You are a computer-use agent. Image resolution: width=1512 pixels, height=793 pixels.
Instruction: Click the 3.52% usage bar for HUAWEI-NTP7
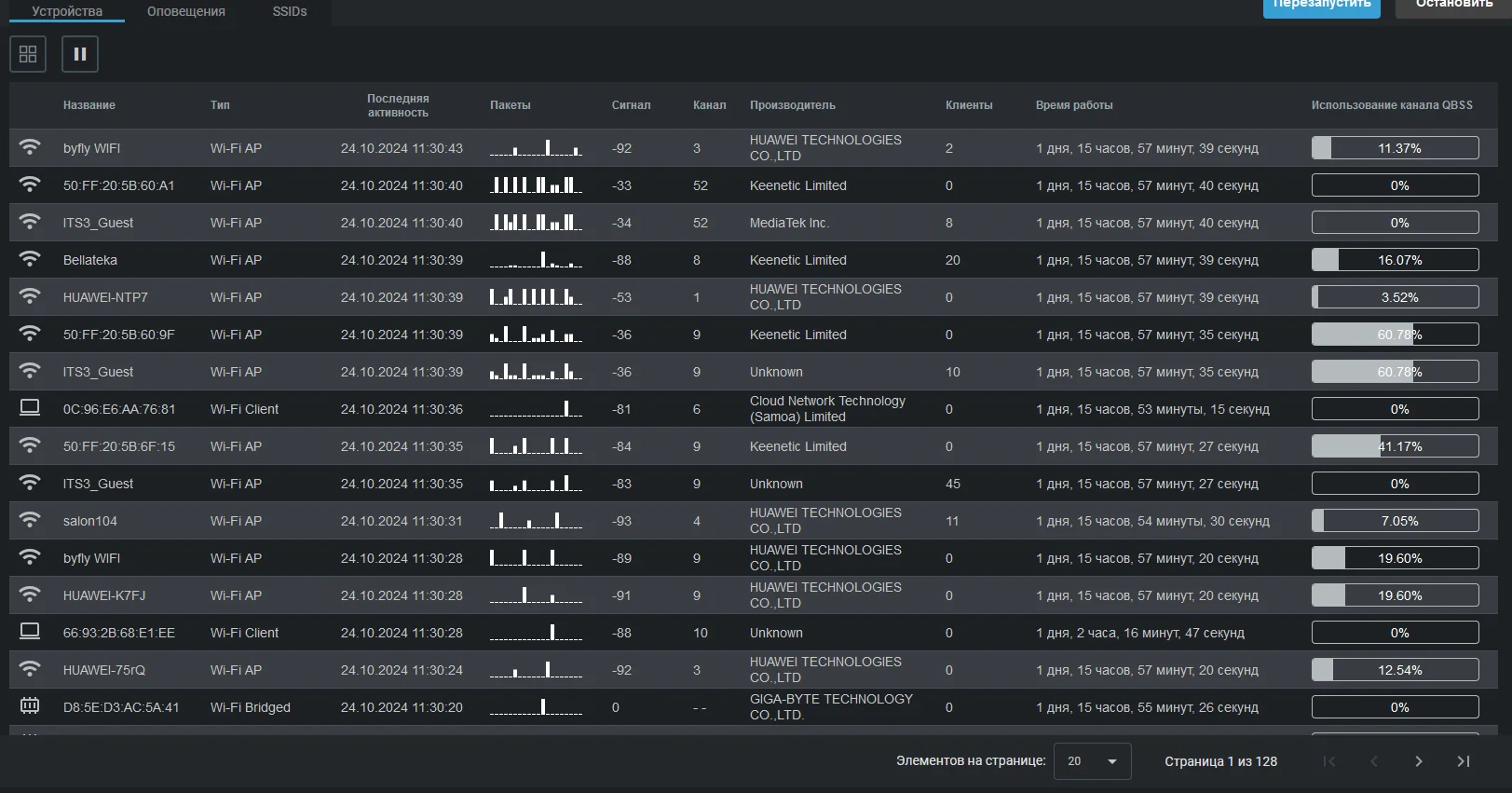tap(1395, 297)
